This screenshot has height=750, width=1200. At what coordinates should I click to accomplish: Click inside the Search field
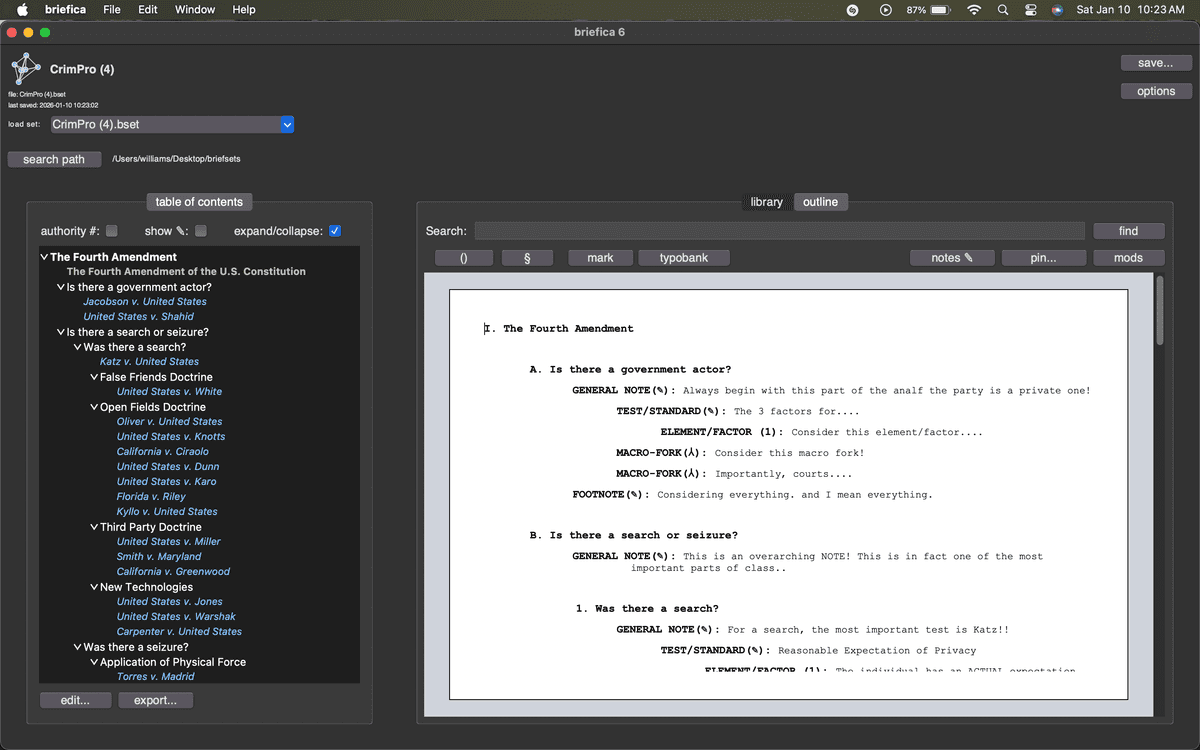pos(770,231)
